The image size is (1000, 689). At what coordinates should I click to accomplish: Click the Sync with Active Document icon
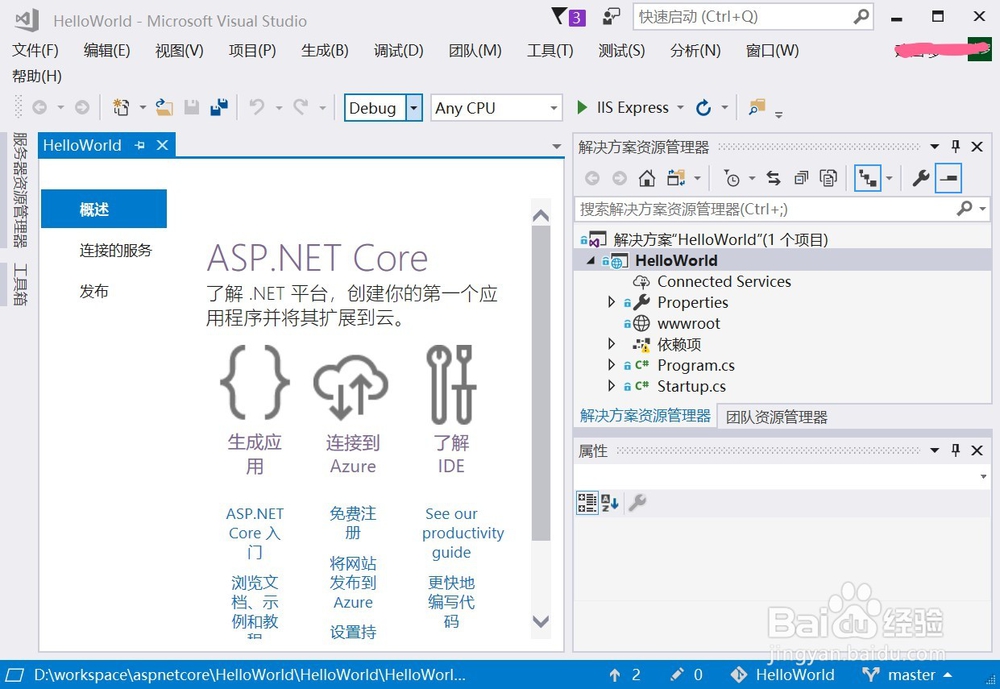pyautogui.click(x=773, y=177)
